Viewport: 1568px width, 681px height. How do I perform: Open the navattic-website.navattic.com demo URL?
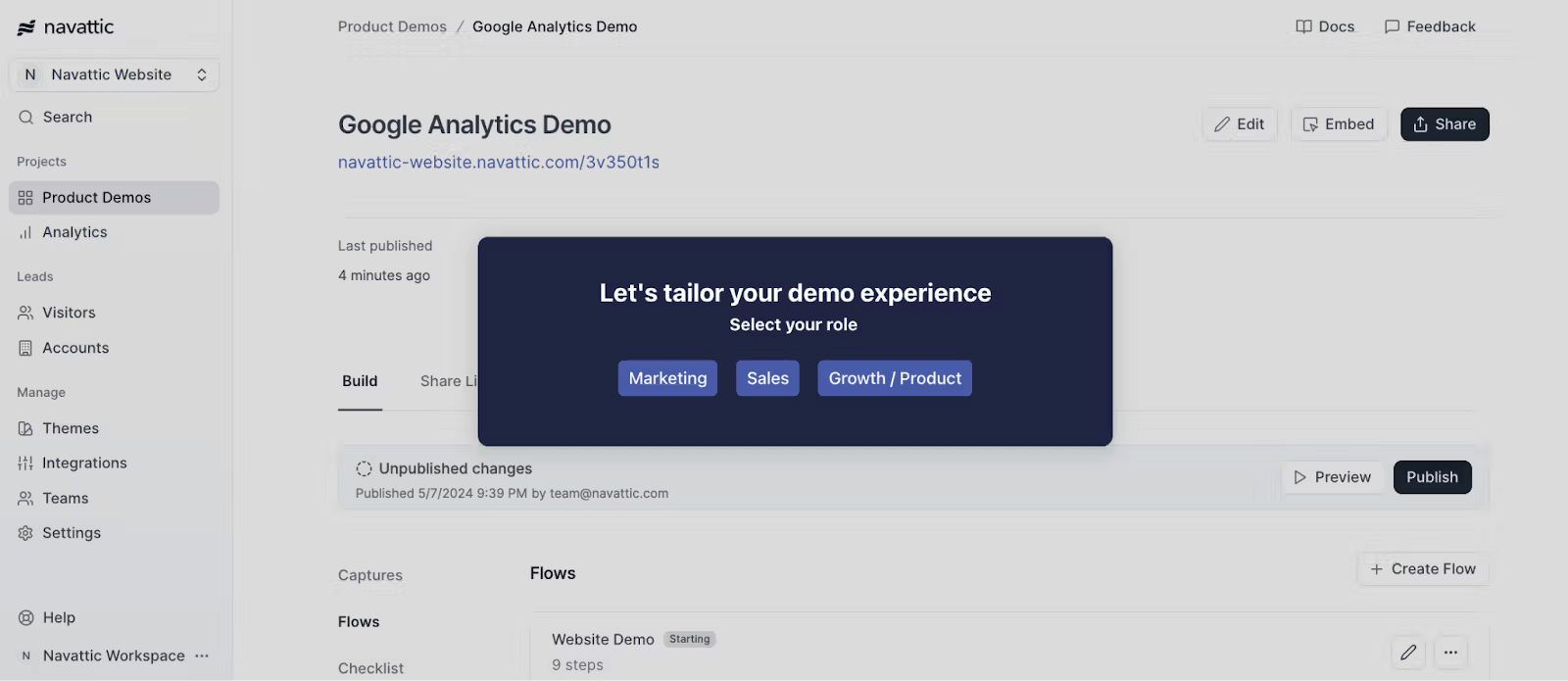click(x=499, y=163)
